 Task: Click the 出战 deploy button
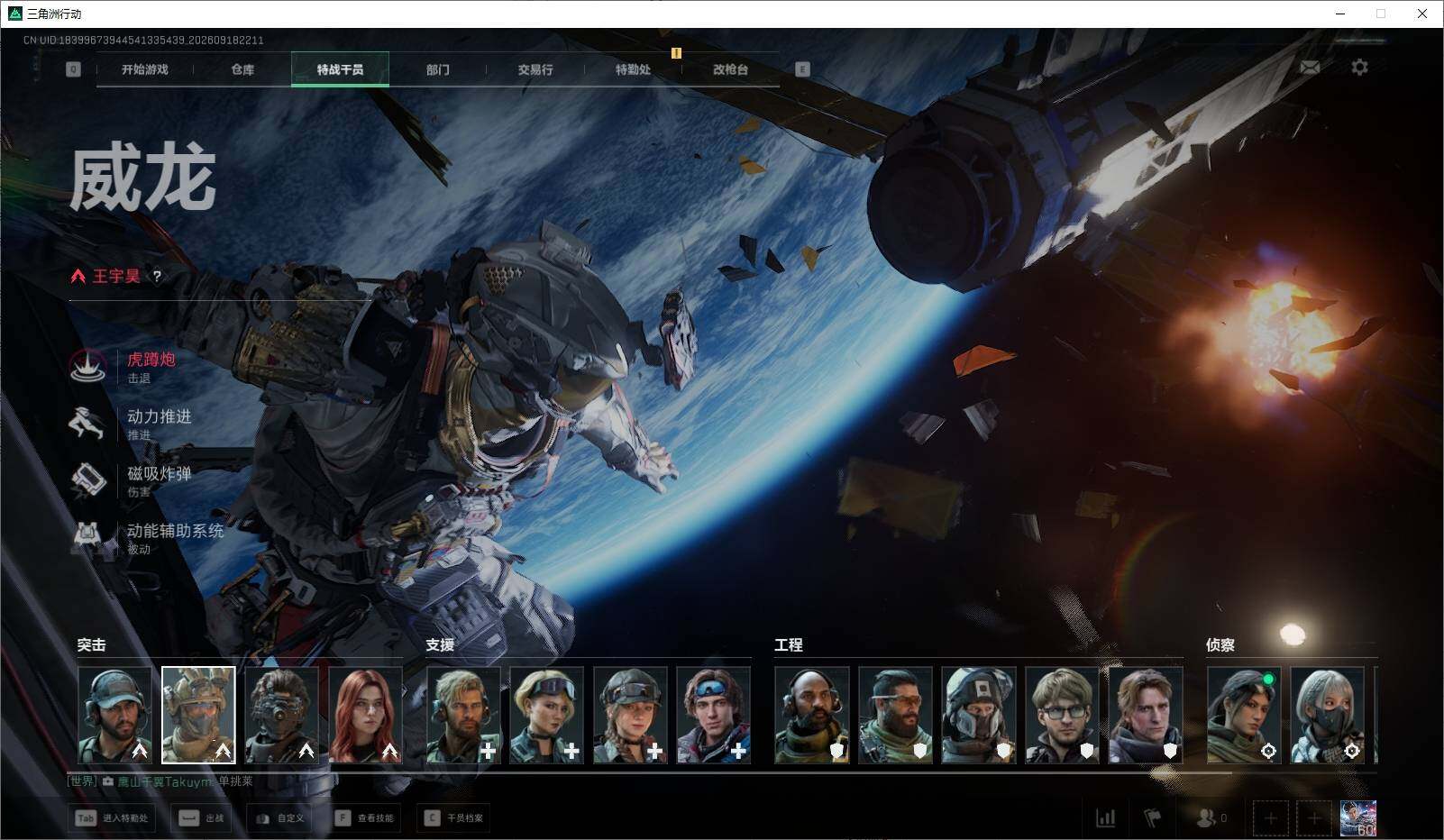click(x=202, y=818)
